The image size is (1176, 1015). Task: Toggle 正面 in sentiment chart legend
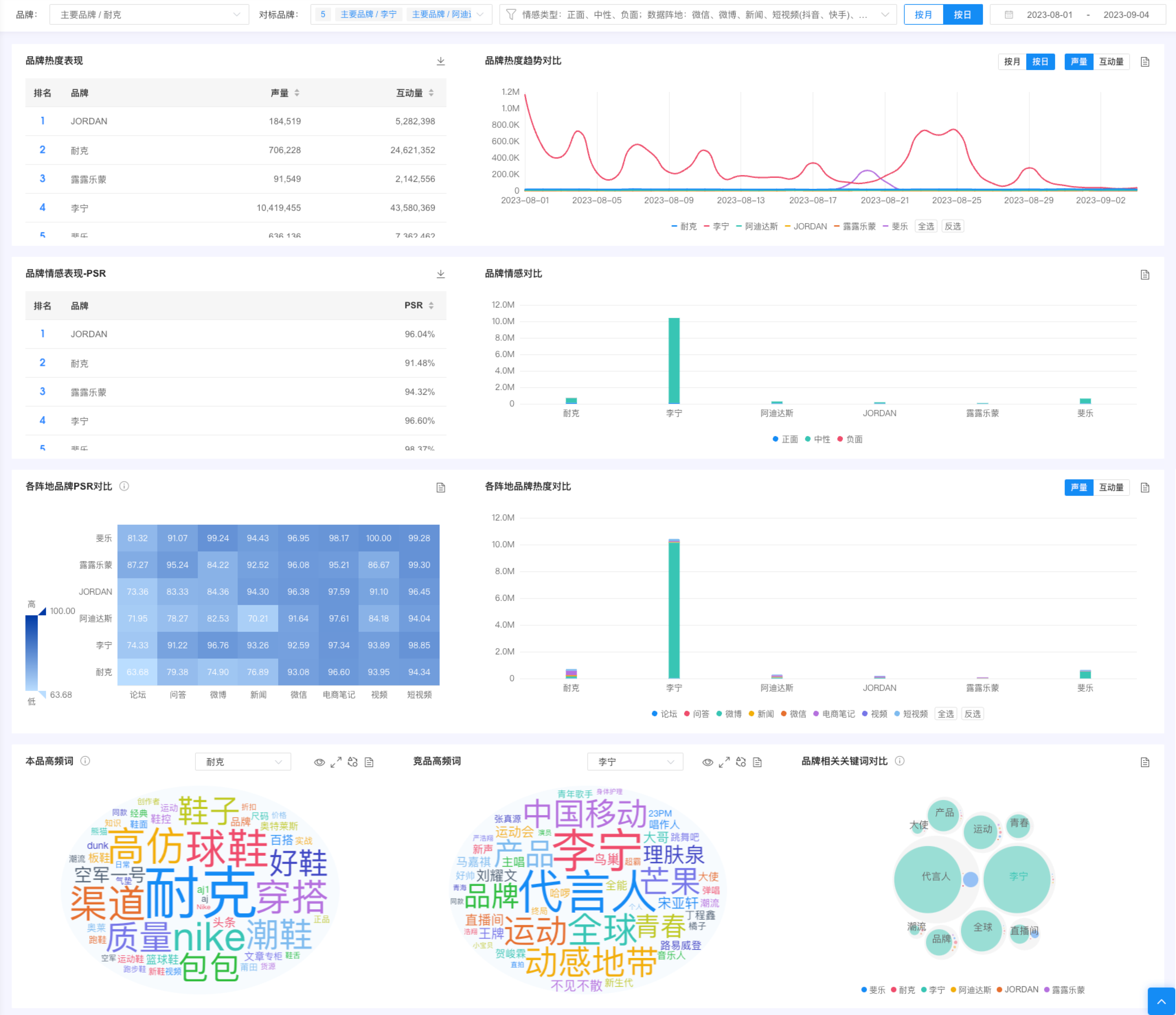785,439
